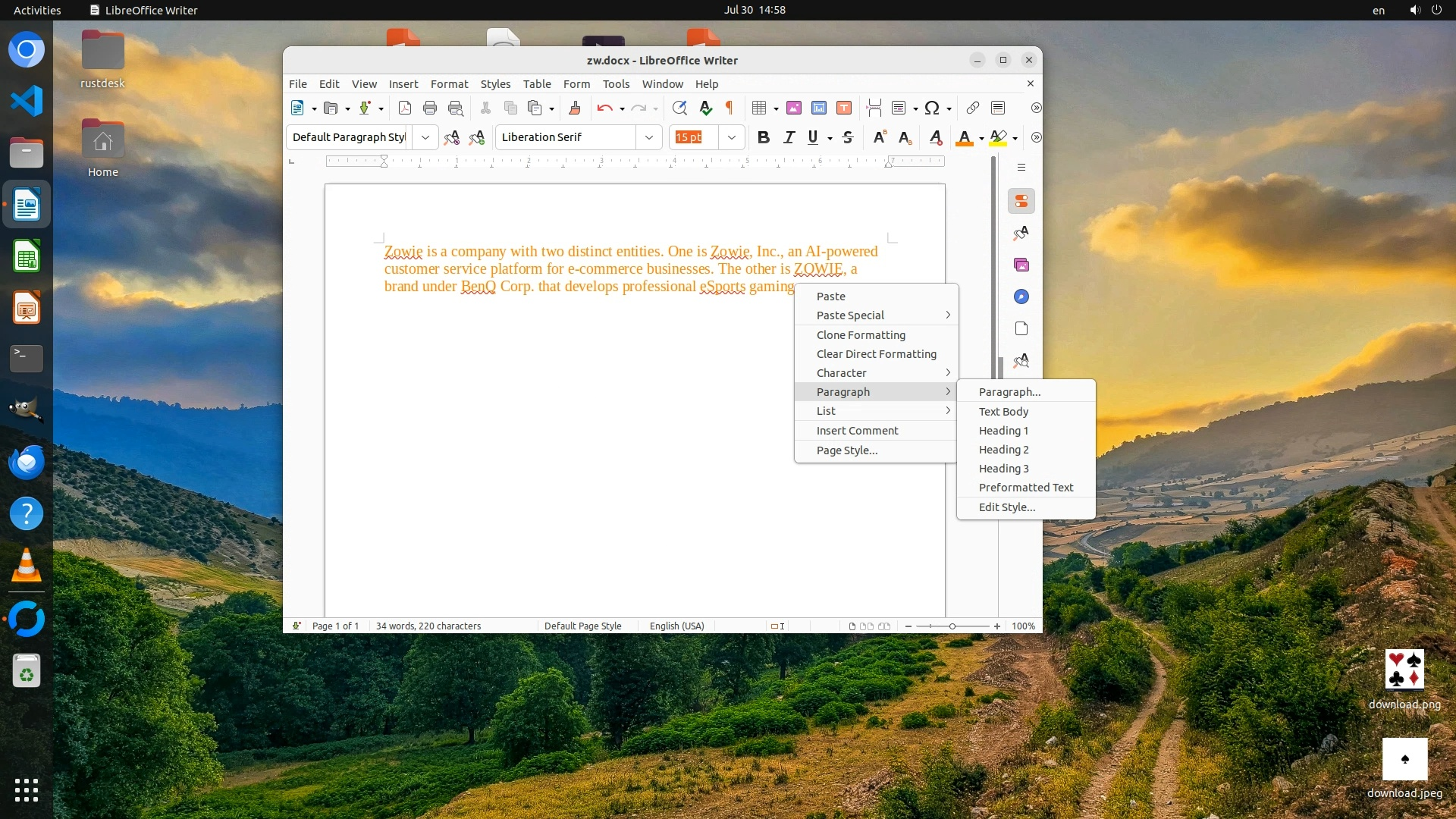Viewport: 1456px width, 819px height.
Task: Select Heading 1 from Paragraph submenu
Action: [x=1003, y=430]
